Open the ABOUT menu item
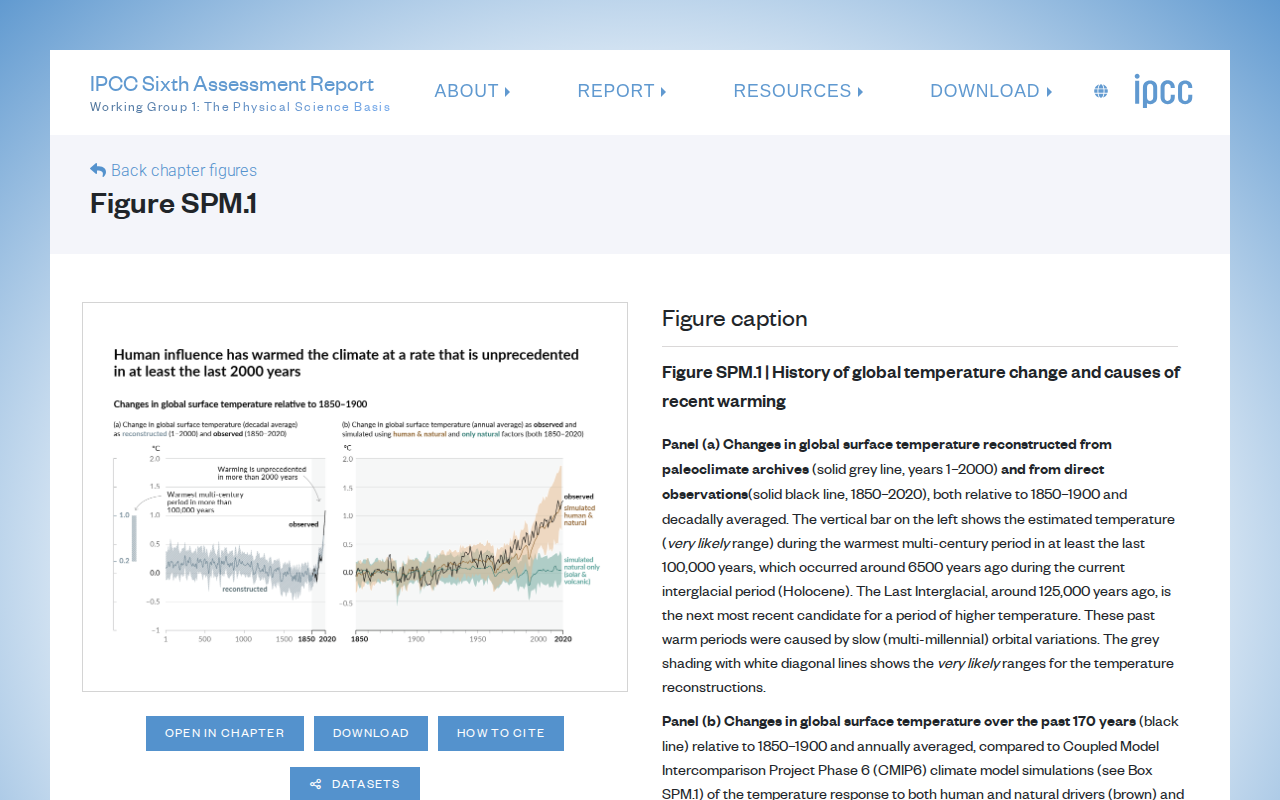1280x800 pixels. click(x=466, y=91)
